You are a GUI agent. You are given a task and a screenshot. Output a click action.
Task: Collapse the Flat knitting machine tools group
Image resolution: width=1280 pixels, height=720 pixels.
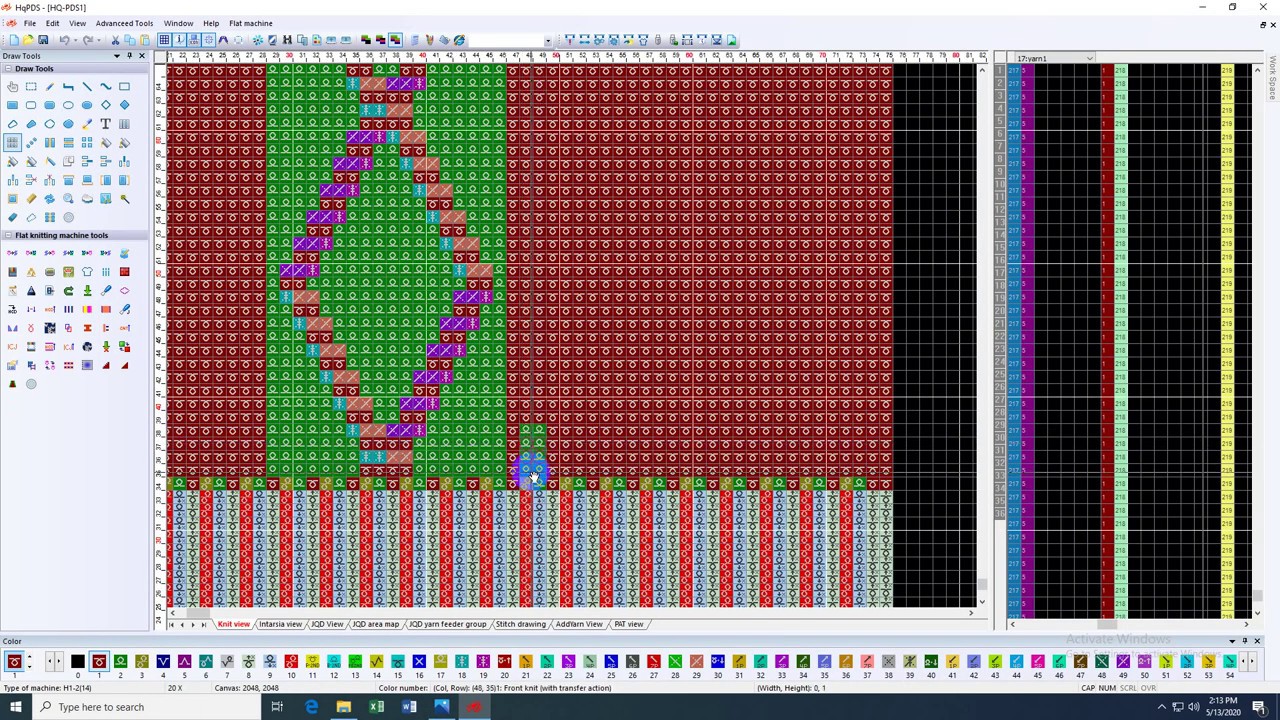pyautogui.click(x=8, y=235)
